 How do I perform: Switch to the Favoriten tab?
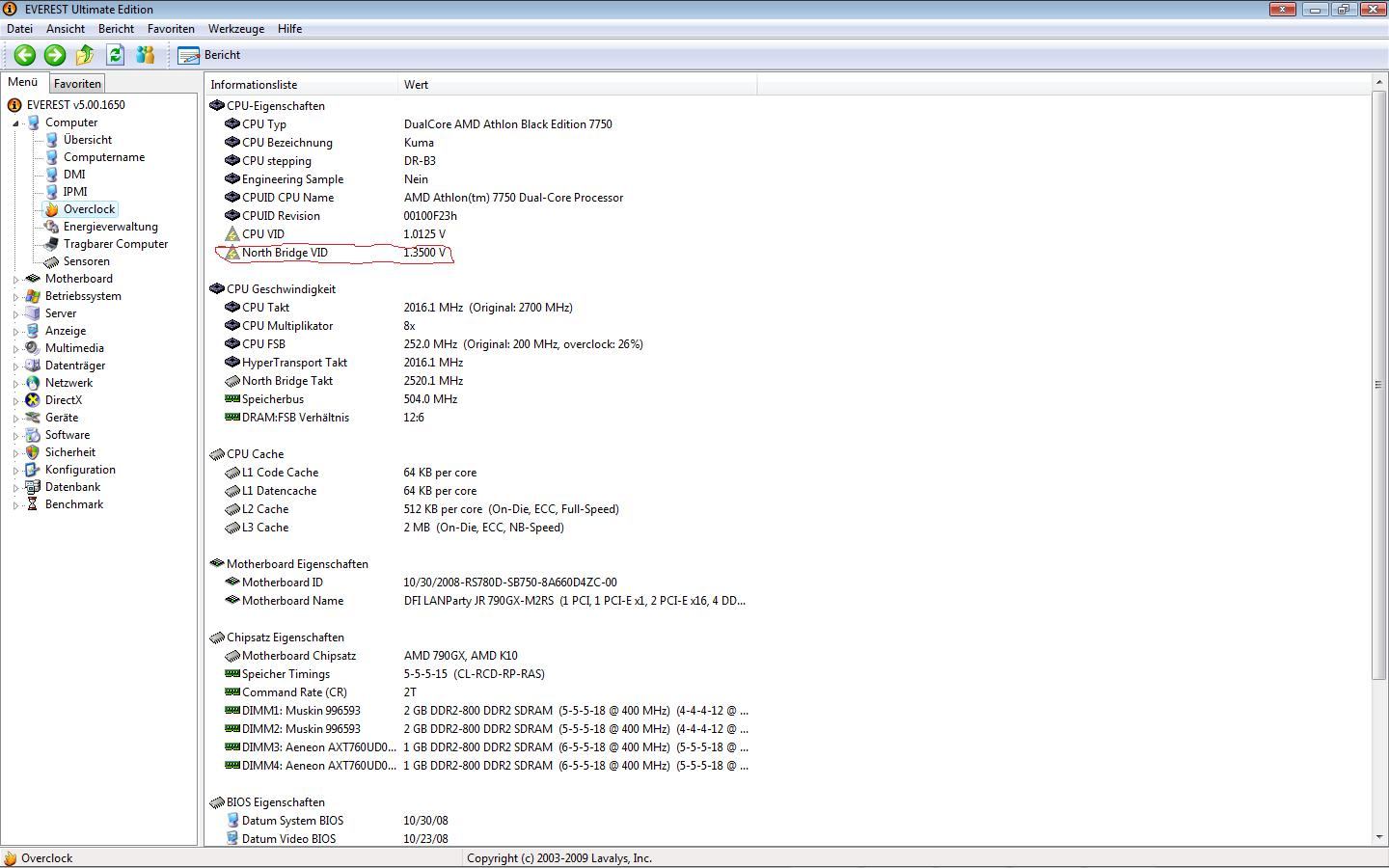tap(77, 84)
